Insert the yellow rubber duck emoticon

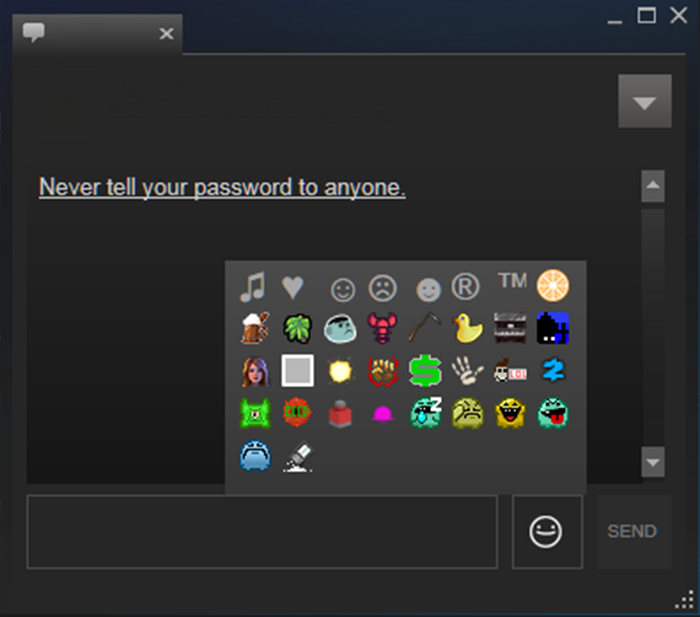click(467, 328)
